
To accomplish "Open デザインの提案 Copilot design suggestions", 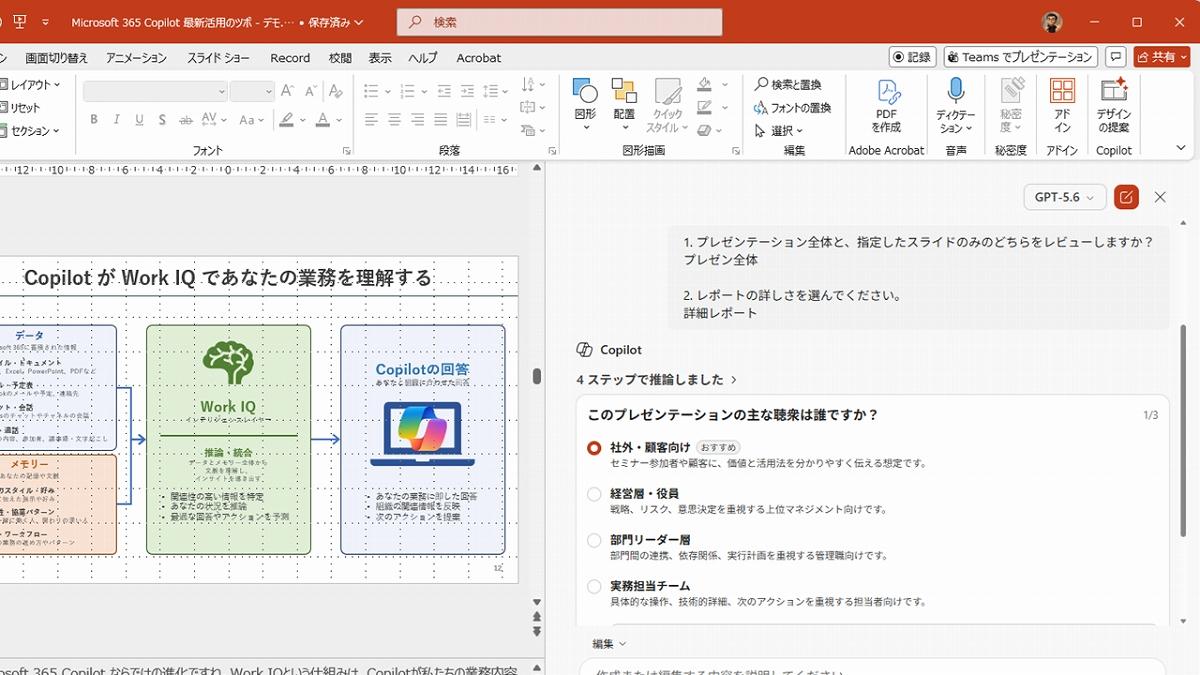I will tap(1113, 106).
